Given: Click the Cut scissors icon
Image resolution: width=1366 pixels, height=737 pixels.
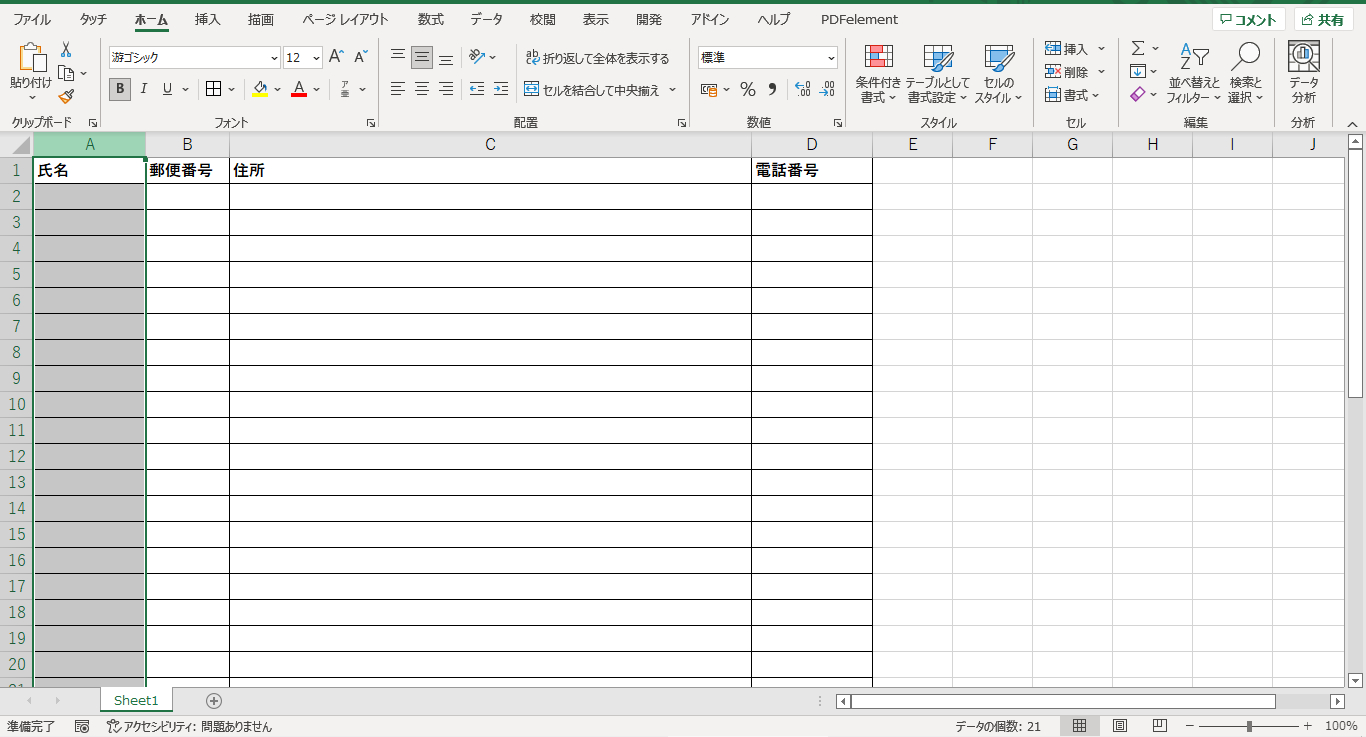Looking at the screenshot, I should tap(66, 49).
